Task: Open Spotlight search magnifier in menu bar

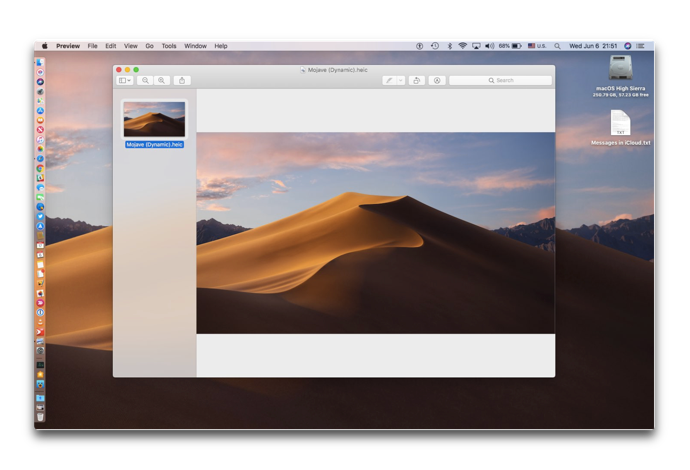Action: coord(557,46)
